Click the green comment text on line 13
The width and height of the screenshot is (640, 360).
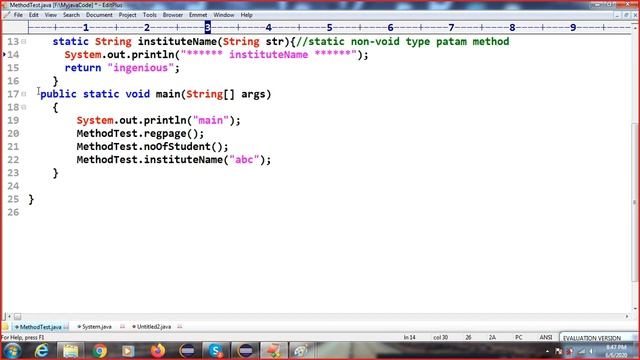coord(402,42)
